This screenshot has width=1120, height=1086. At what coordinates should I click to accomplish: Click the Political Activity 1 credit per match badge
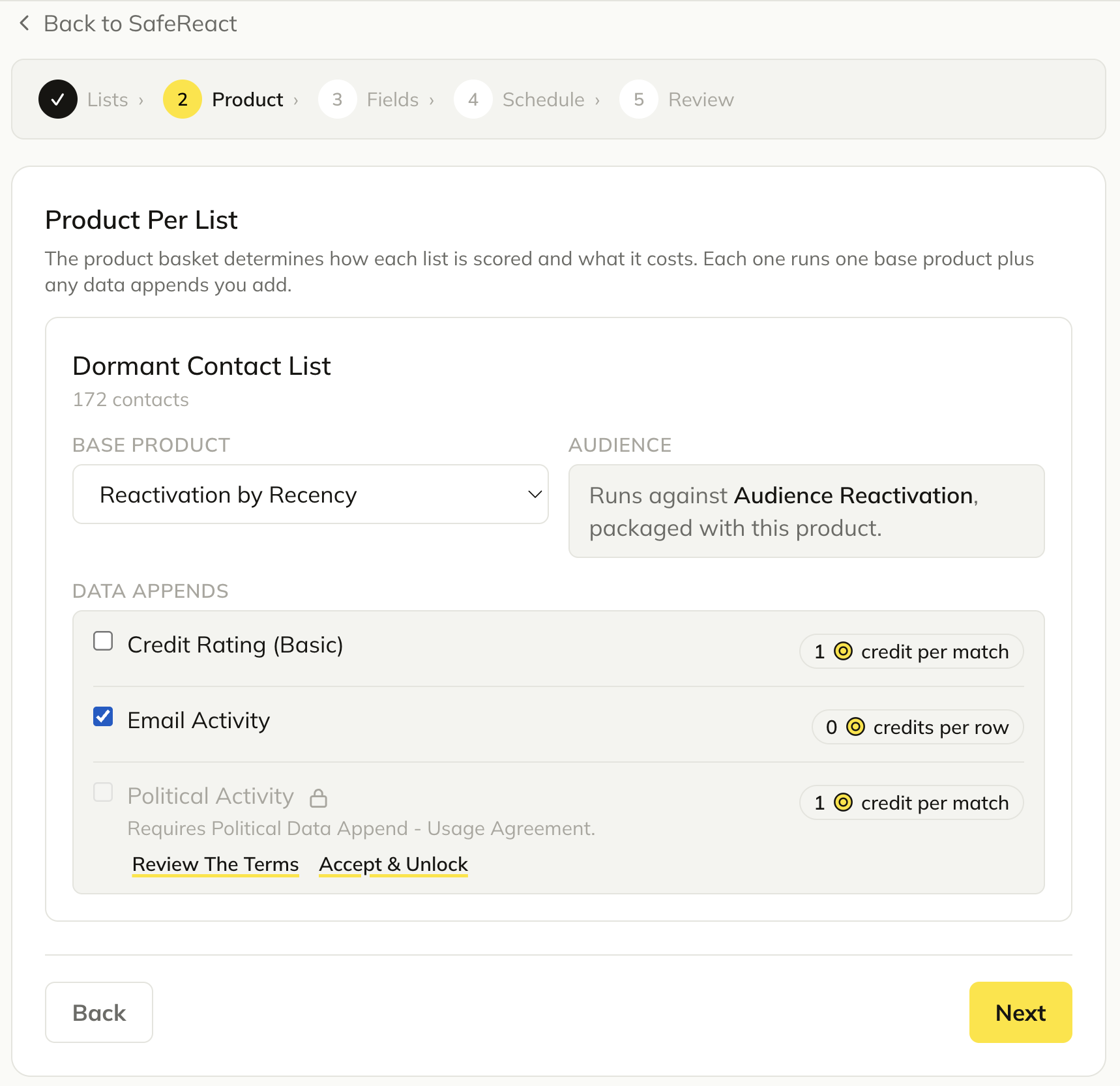click(911, 802)
